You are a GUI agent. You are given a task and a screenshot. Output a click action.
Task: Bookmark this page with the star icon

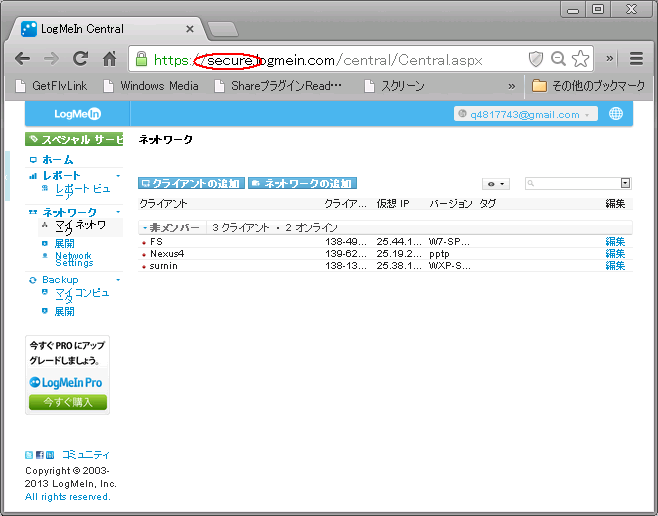coord(581,59)
